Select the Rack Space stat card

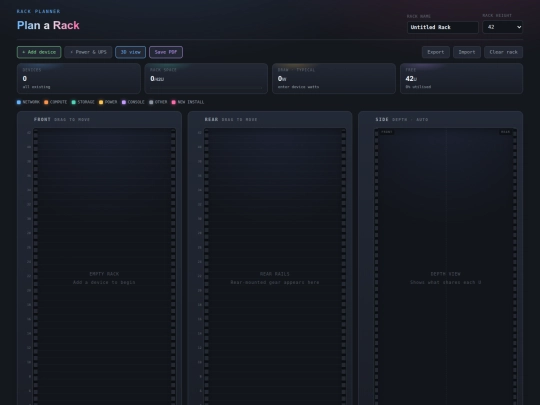[x=206, y=79]
